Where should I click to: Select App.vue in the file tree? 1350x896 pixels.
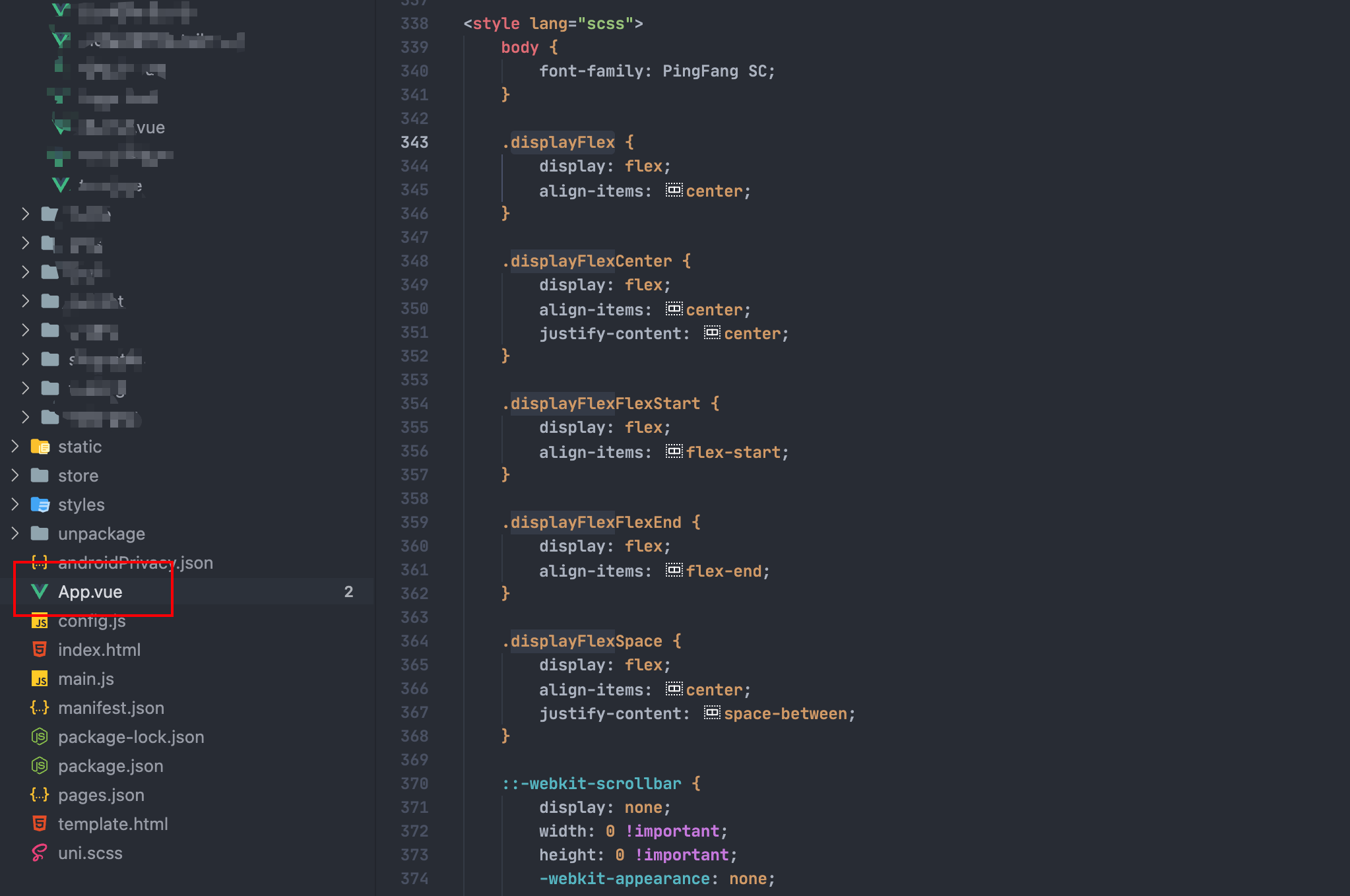90,592
